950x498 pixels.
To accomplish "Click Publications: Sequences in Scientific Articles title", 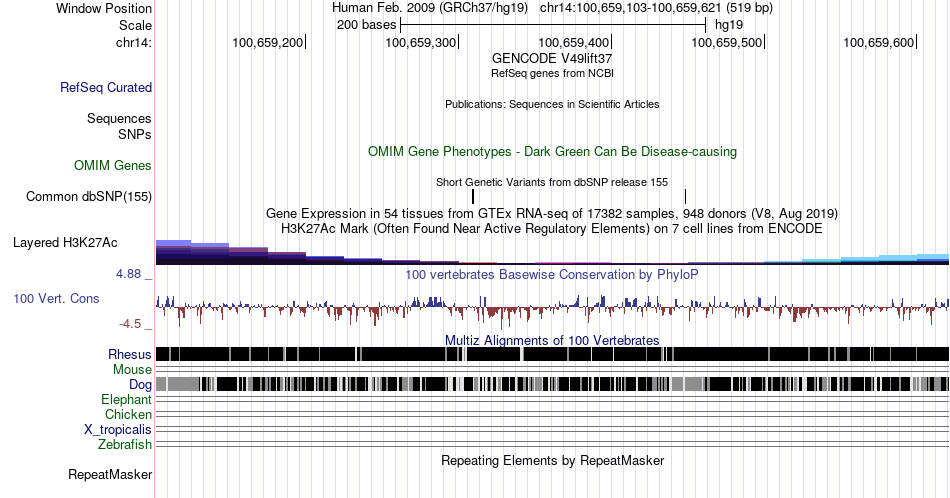I will pyautogui.click(x=552, y=104).
